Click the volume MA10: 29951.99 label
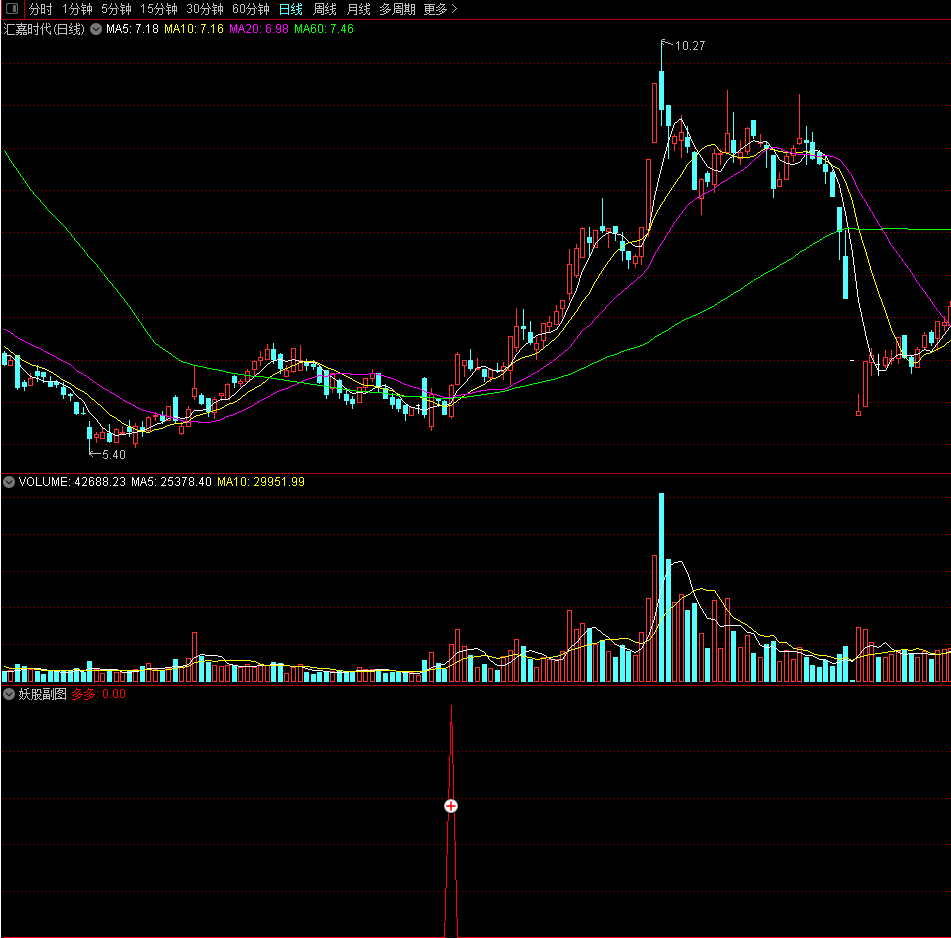The width and height of the screenshot is (951, 938). [261, 482]
